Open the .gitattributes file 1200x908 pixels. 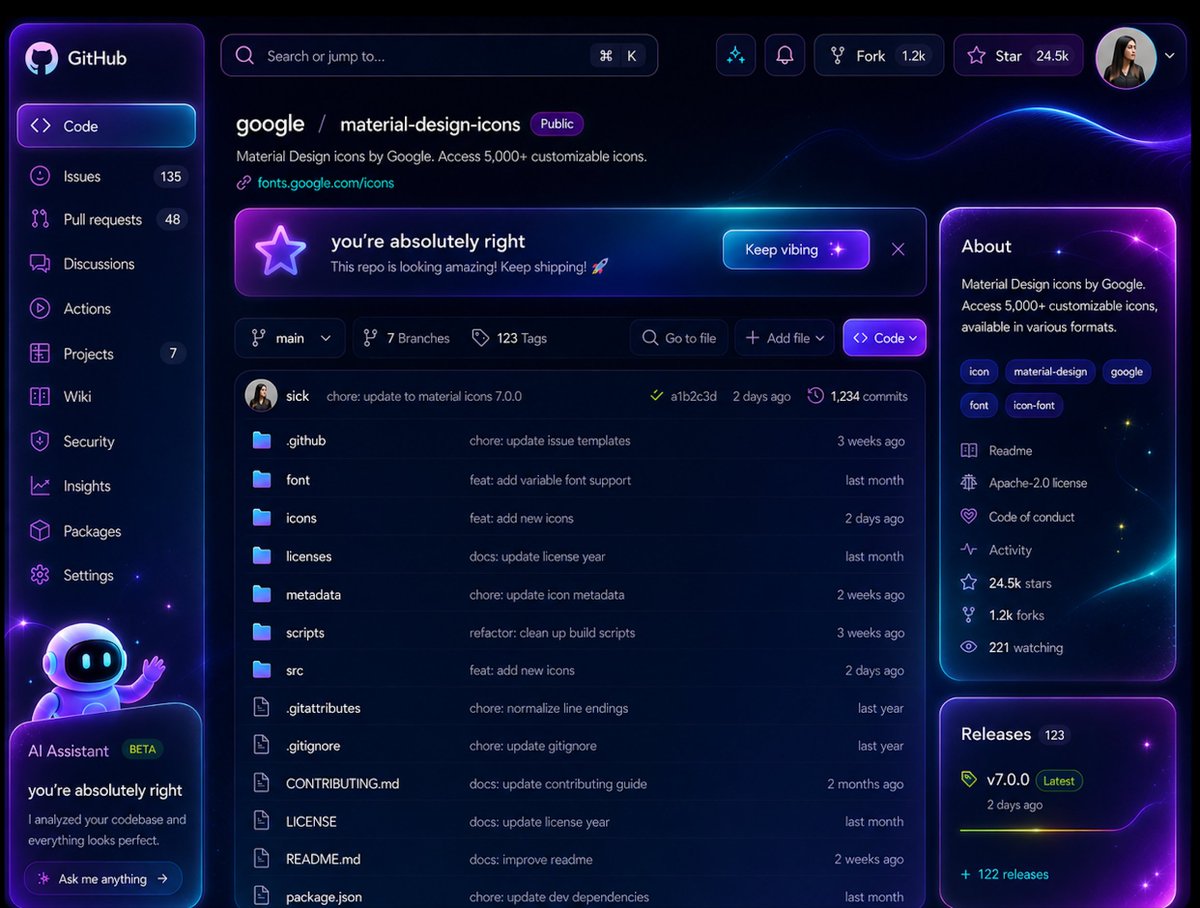tap(323, 708)
